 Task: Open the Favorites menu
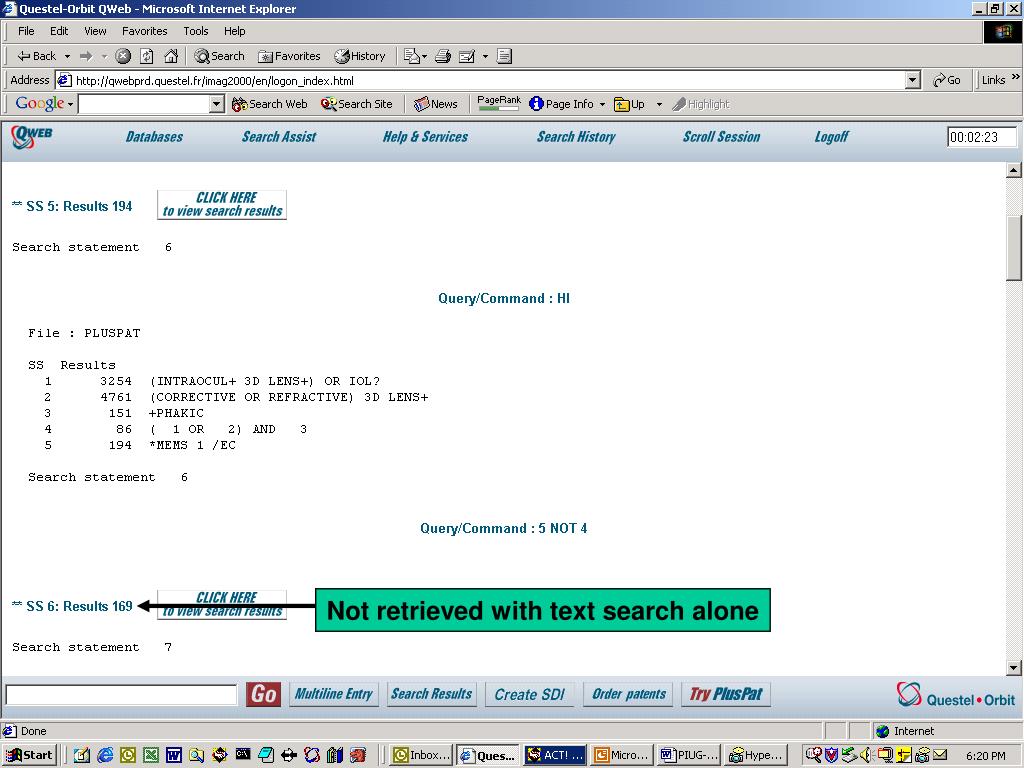click(144, 31)
